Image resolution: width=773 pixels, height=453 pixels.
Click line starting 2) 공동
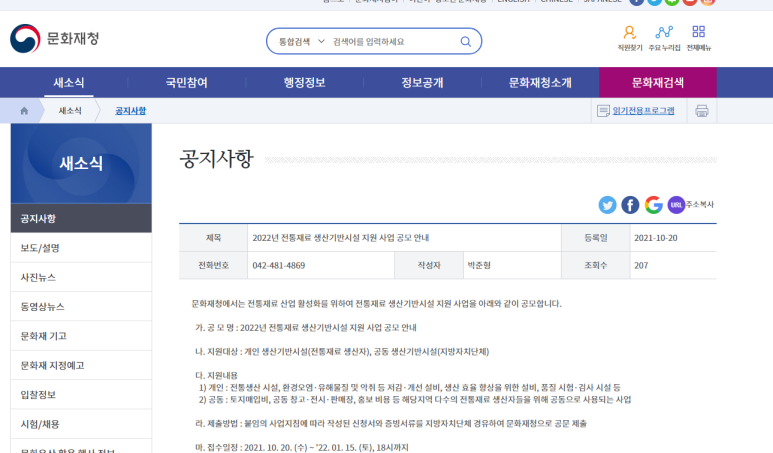point(415,399)
